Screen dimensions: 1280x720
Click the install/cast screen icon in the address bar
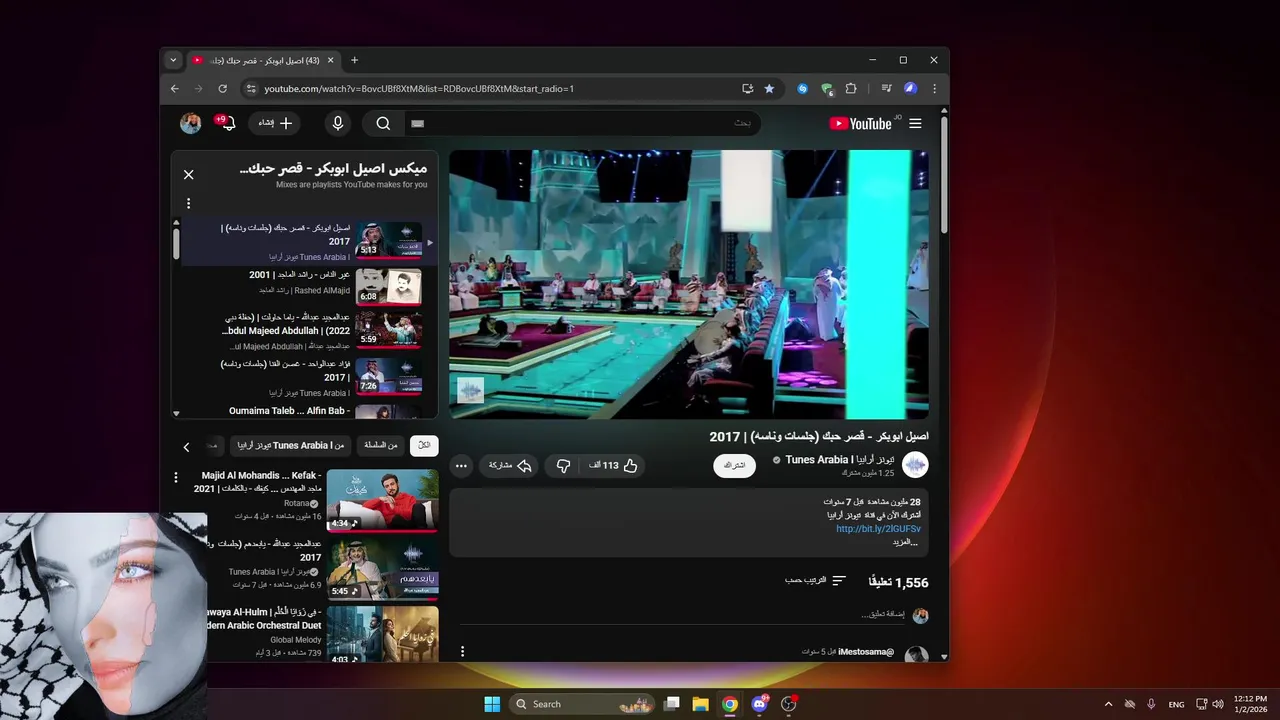[747, 88]
